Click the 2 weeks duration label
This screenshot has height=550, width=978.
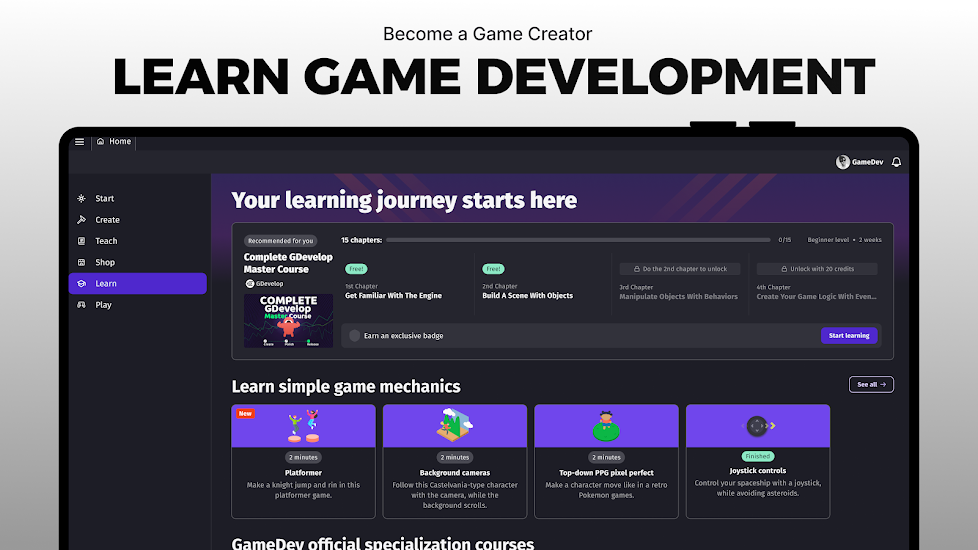click(x=870, y=240)
